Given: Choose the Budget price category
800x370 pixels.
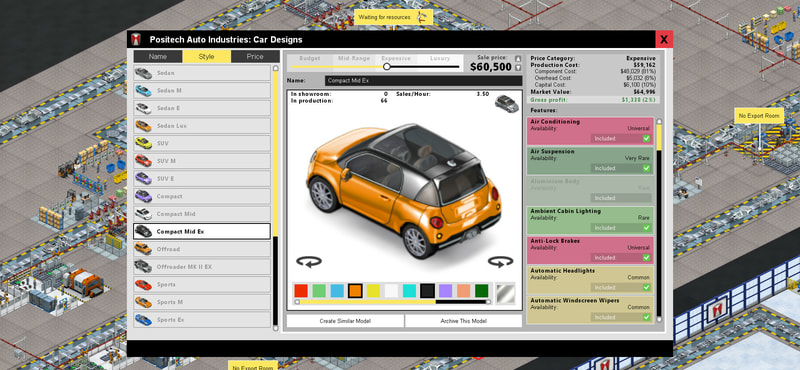Looking at the screenshot, I should tap(310, 59).
